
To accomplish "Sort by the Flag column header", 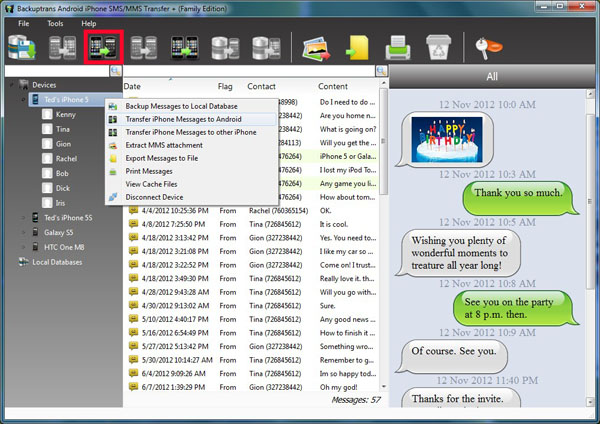I will tap(225, 86).
